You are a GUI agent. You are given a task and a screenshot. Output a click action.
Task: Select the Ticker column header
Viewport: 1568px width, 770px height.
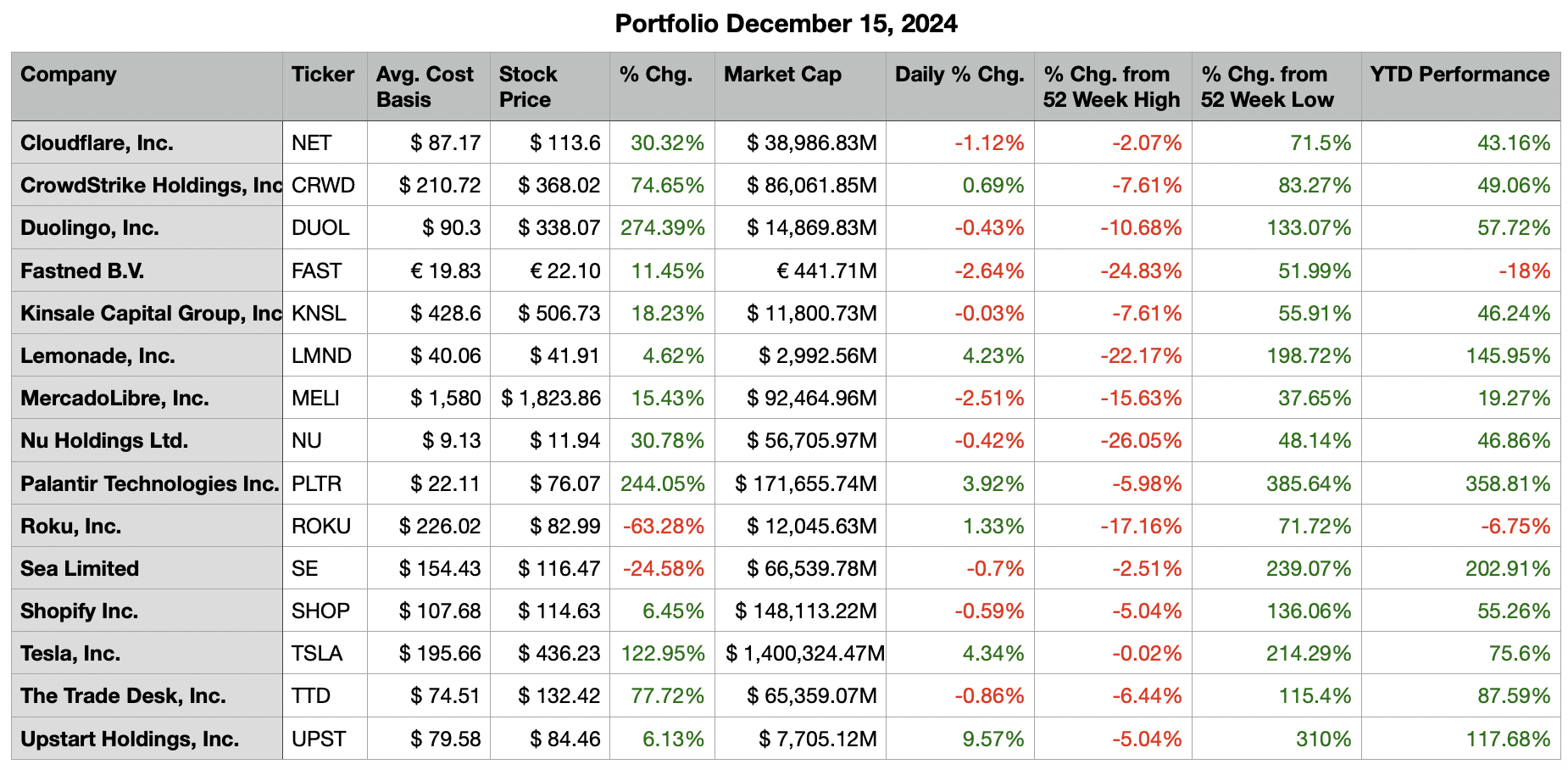322,75
